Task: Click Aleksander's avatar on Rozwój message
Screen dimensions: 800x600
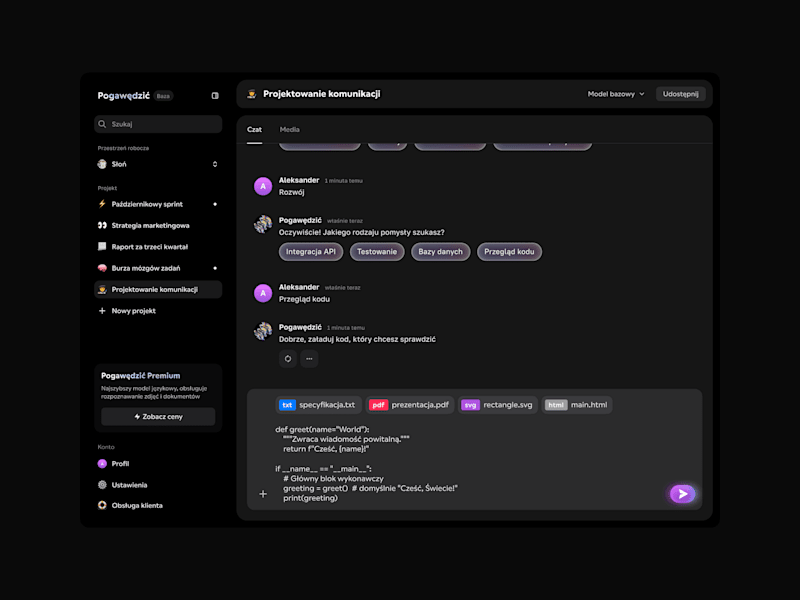Action: tap(263, 186)
